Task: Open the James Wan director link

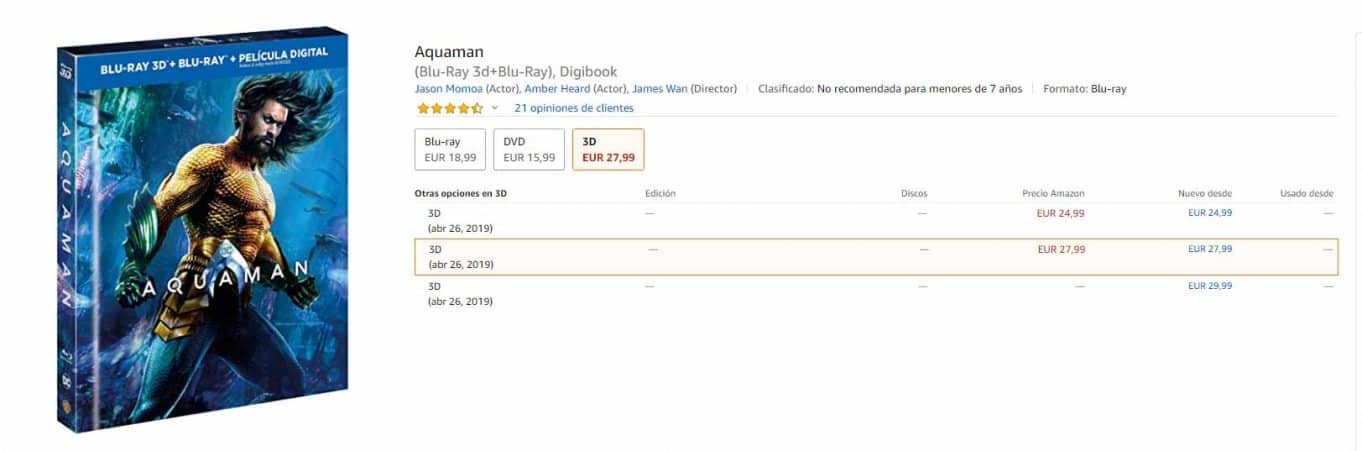Action: 659,89
